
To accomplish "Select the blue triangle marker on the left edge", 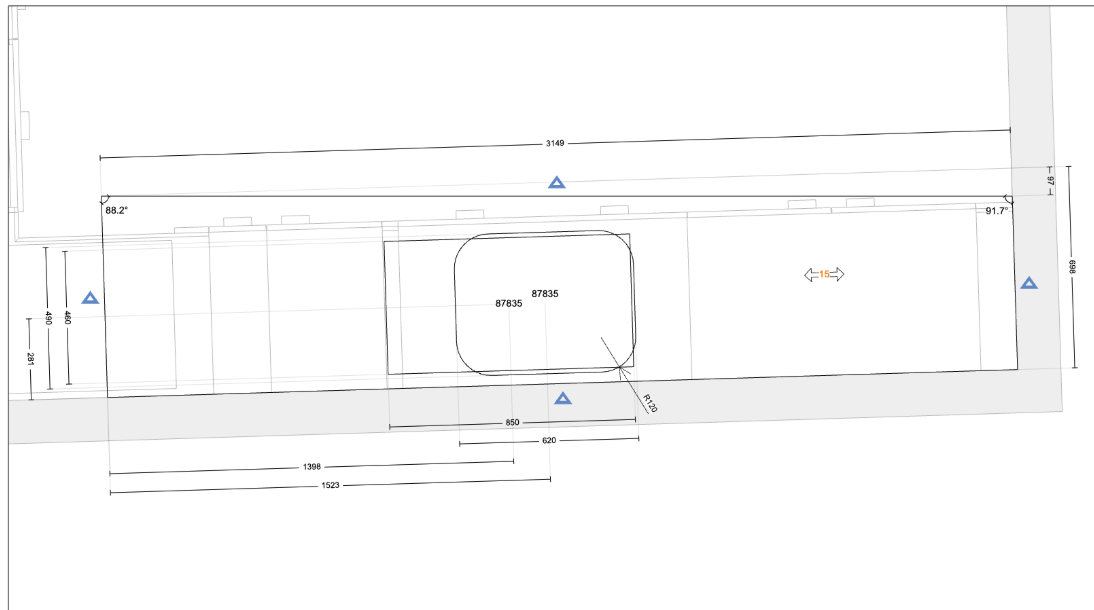I will (90, 295).
